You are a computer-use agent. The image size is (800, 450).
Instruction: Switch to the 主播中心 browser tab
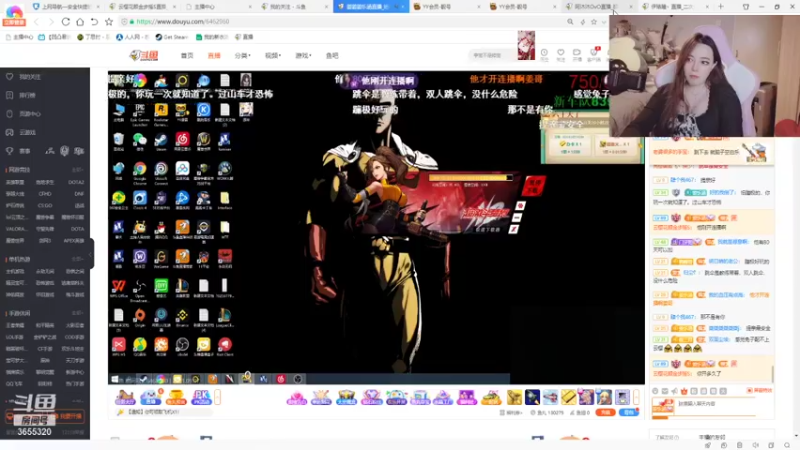(x=219, y=7)
